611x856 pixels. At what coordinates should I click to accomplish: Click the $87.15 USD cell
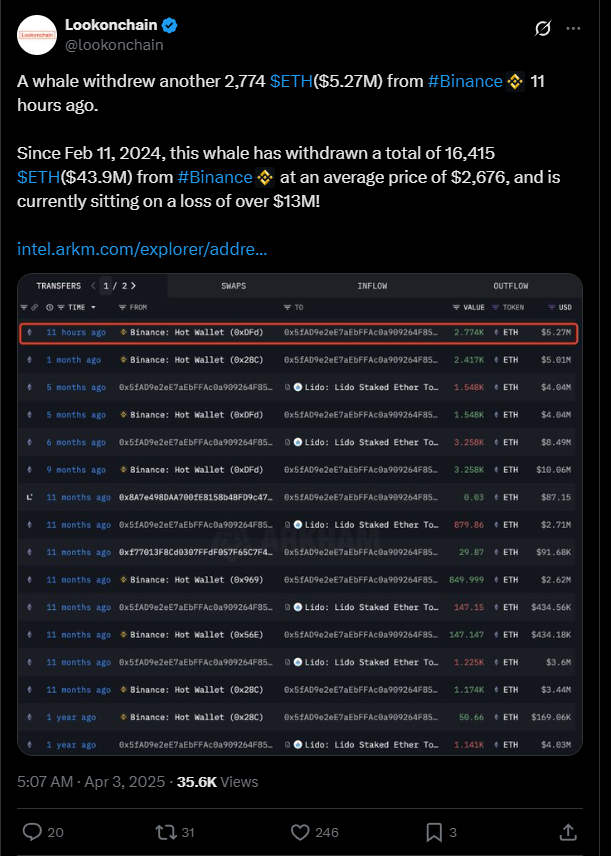pyautogui.click(x=556, y=497)
